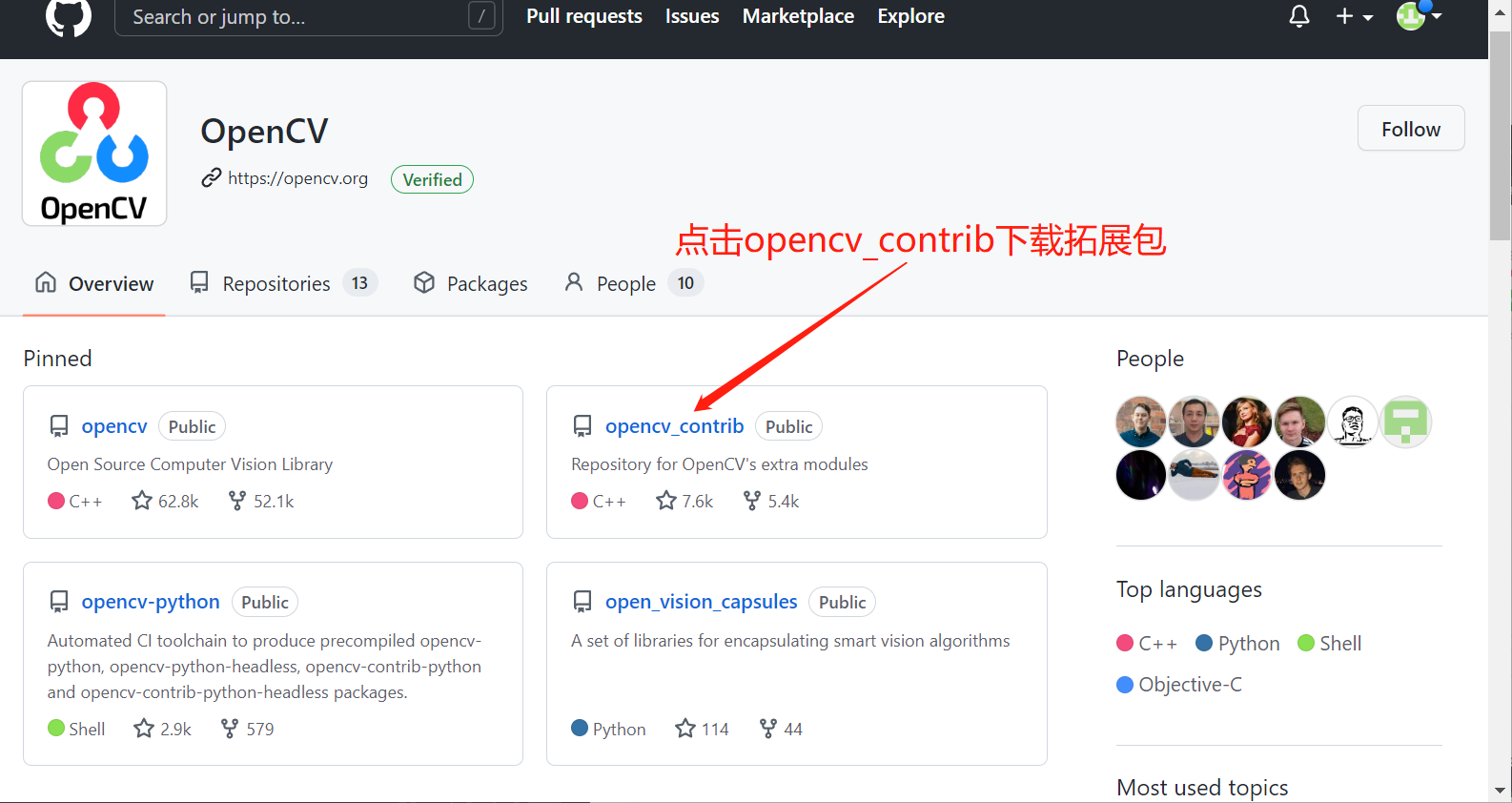This screenshot has height=803, width=1512.
Task: Click the link icon beside opencv.org
Action: click(x=212, y=178)
